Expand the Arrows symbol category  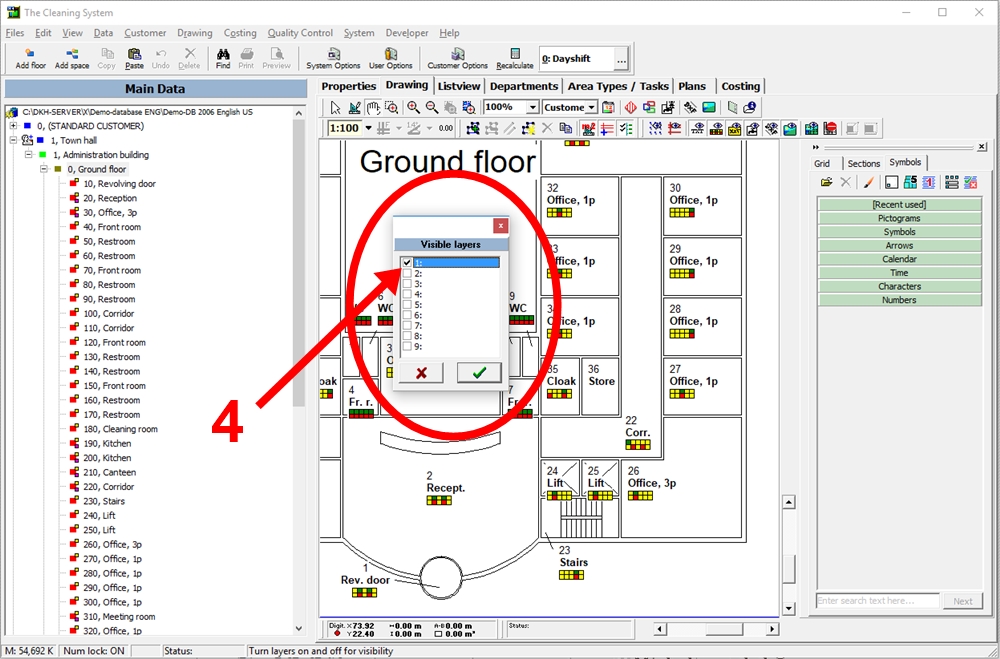point(899,246)
